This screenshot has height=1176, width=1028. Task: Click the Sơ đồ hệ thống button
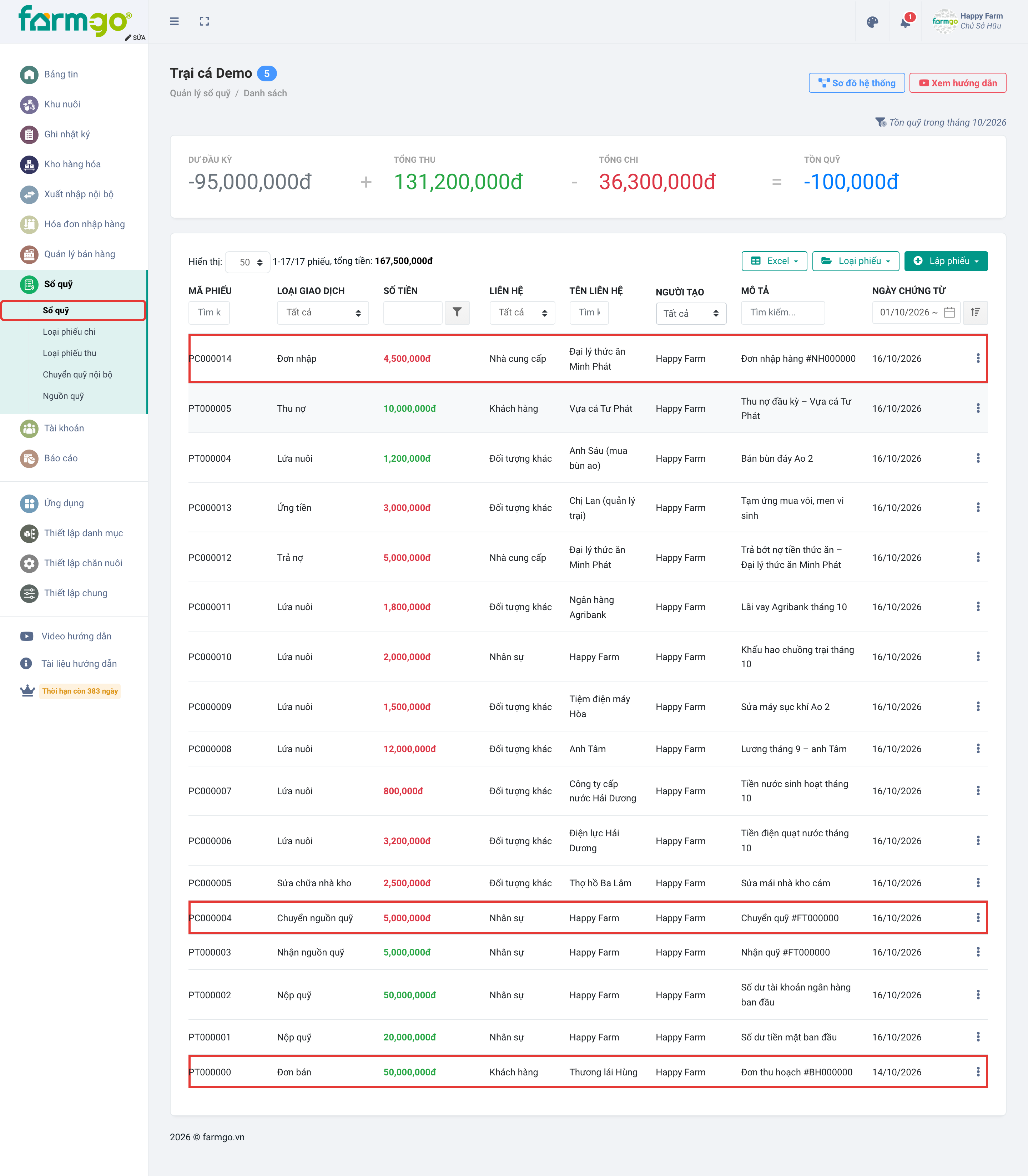coord(856,83)
